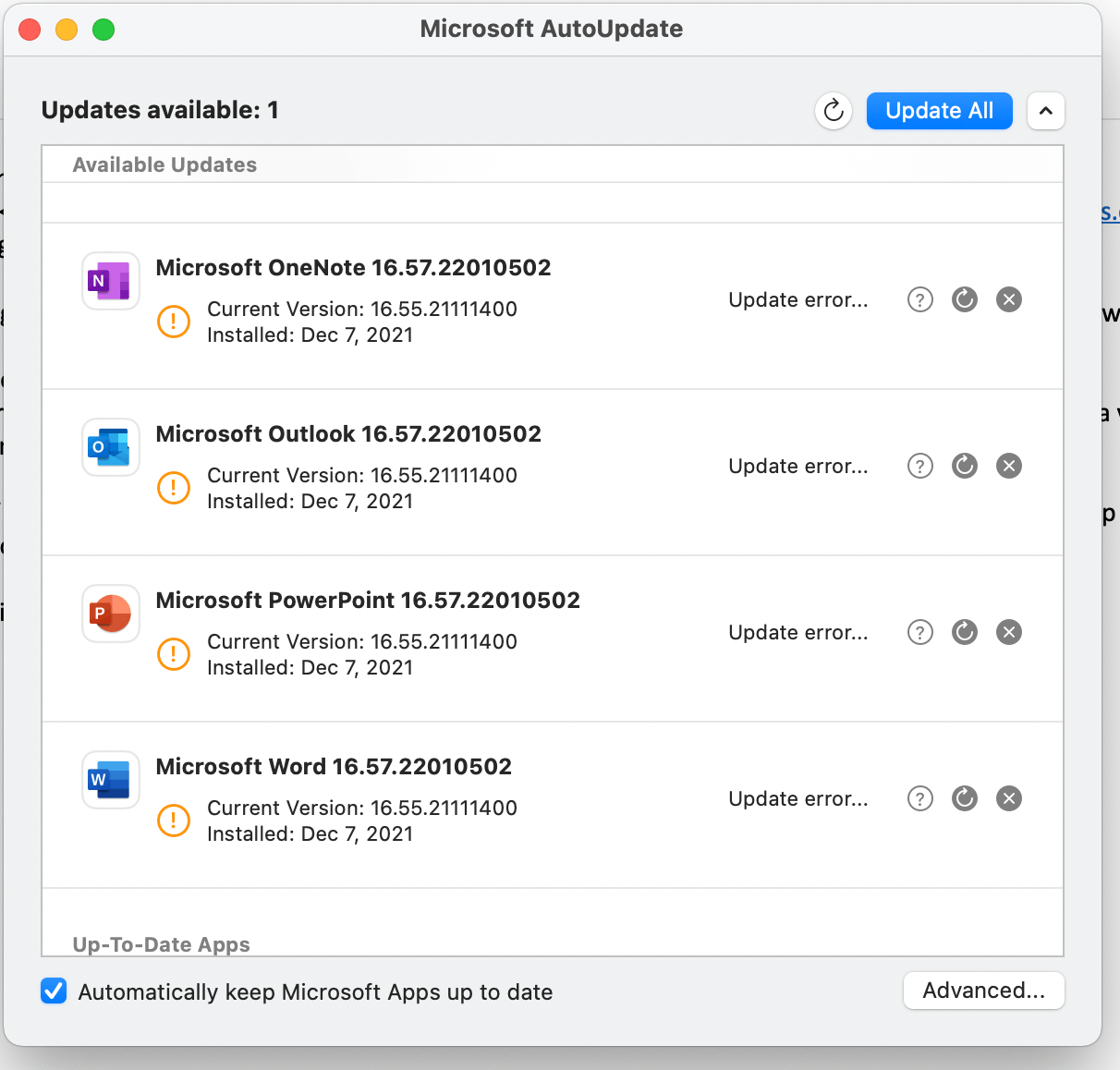
Task: Click the Update All button
Action: click(x=940, y=111)
